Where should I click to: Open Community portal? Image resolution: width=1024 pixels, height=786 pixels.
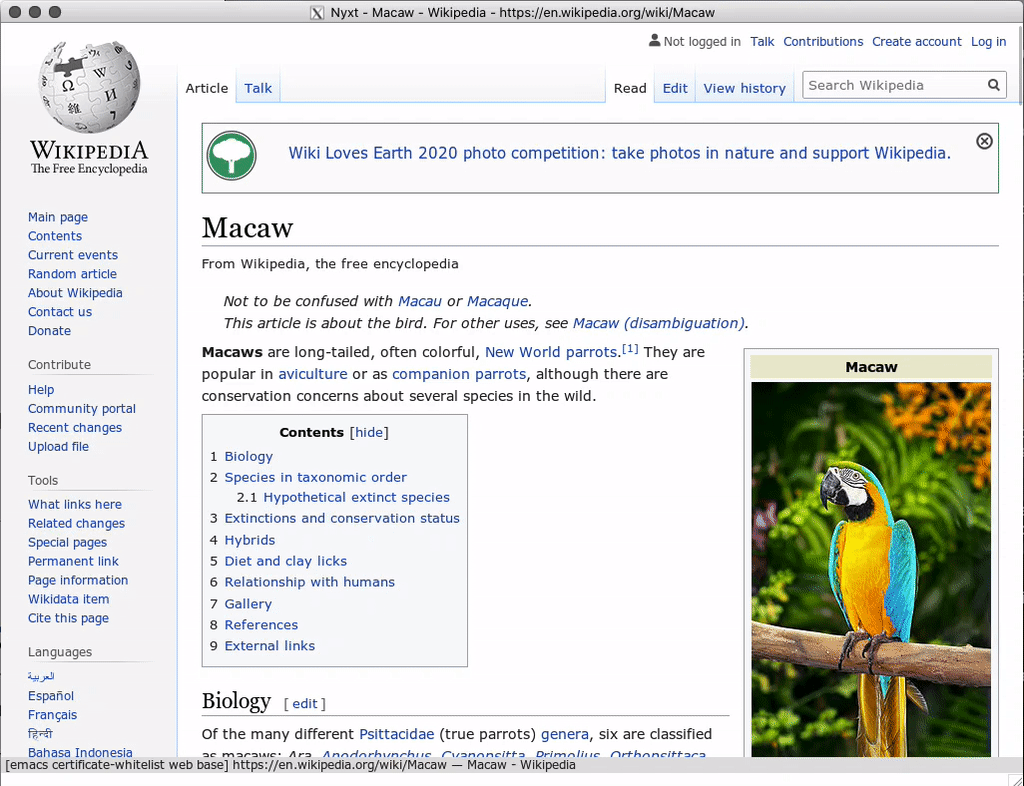click(82, 409)
